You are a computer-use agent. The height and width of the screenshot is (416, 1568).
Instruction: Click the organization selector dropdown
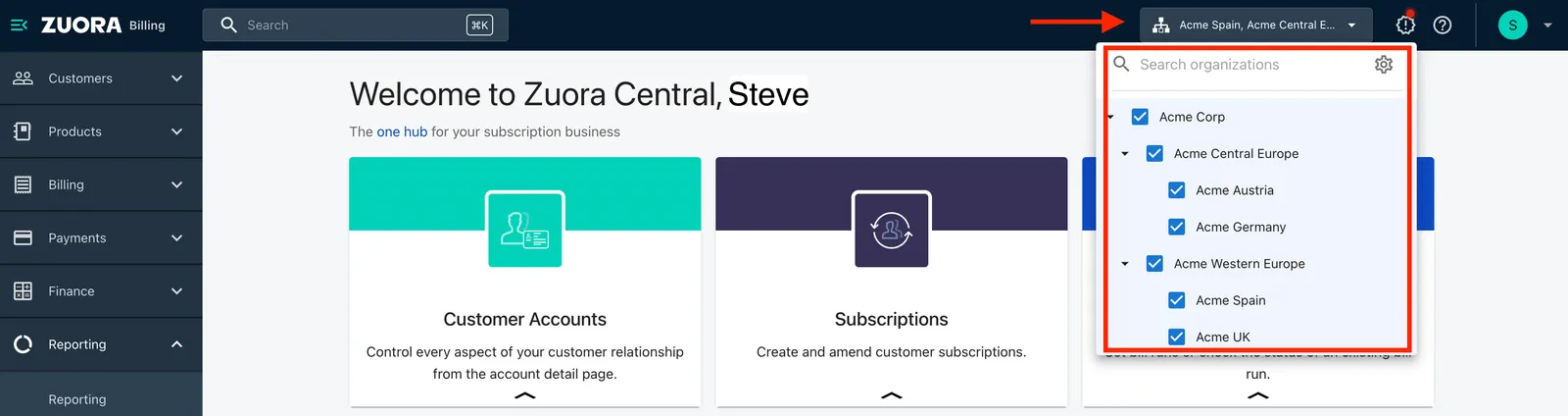(x=1255, y=26)
